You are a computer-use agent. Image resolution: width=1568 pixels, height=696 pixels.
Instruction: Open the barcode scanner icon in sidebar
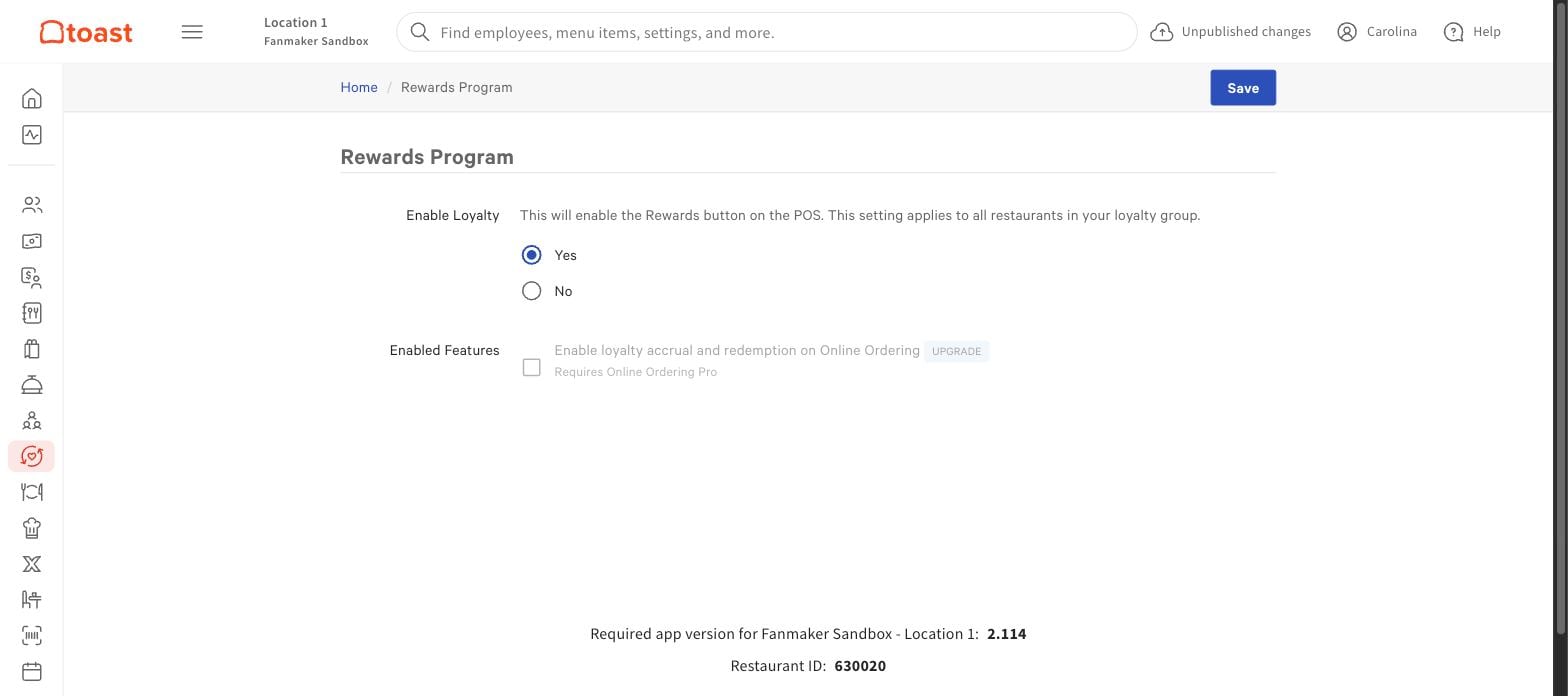click(x=32, y=636)
